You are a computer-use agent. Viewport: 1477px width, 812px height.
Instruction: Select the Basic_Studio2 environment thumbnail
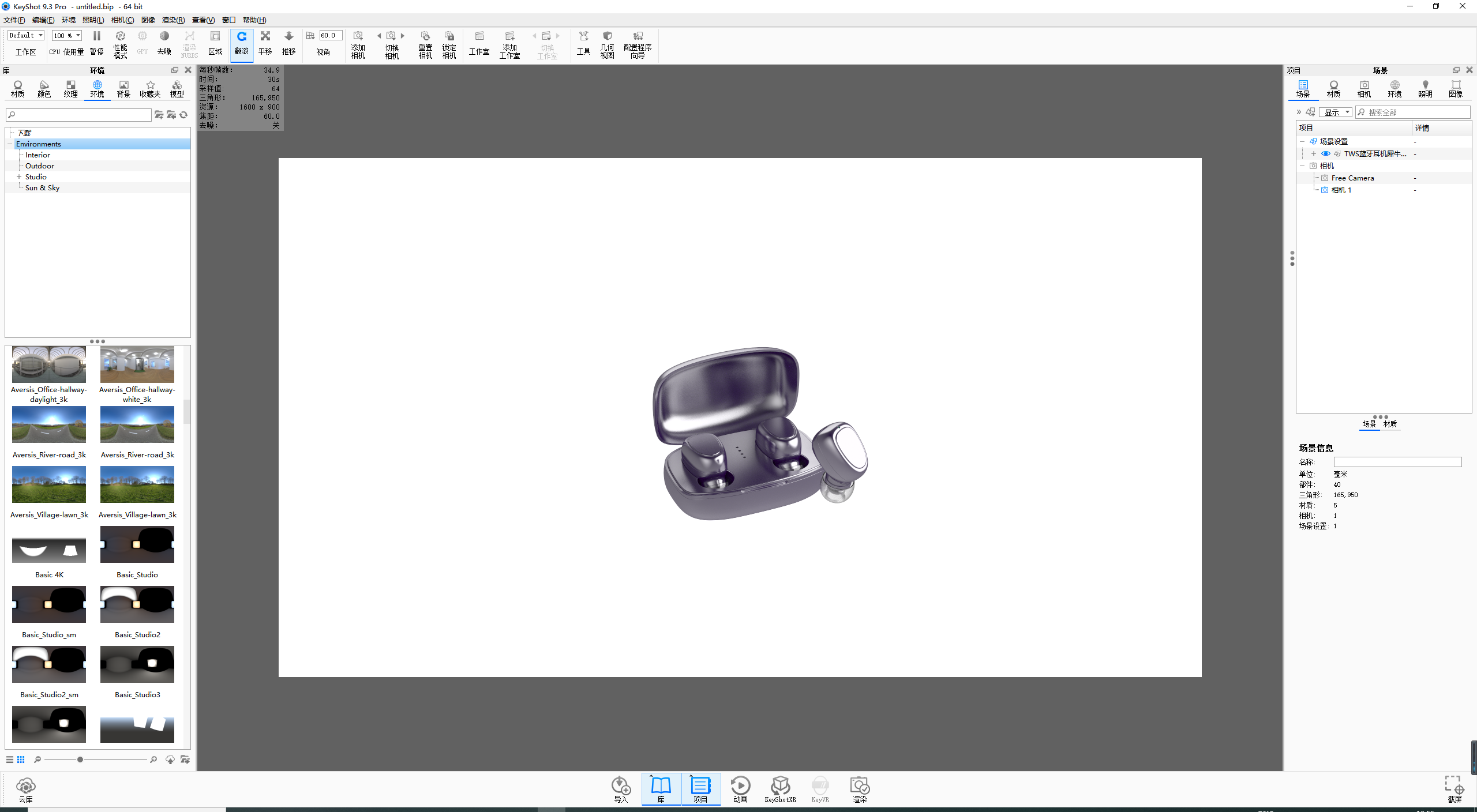[x=137, y=604]
